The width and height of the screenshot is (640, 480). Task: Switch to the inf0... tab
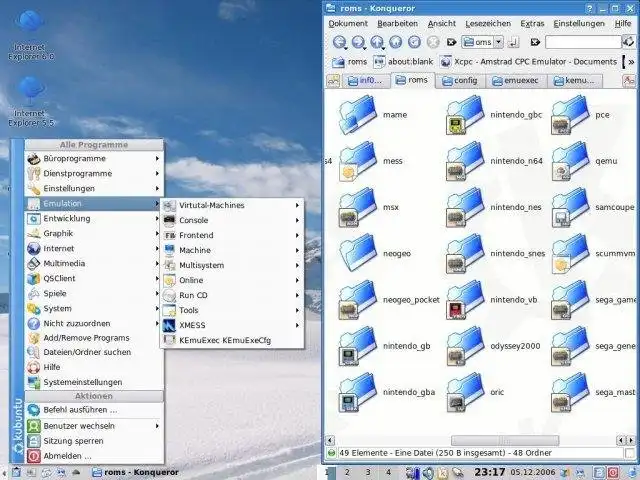pos(364,81)
